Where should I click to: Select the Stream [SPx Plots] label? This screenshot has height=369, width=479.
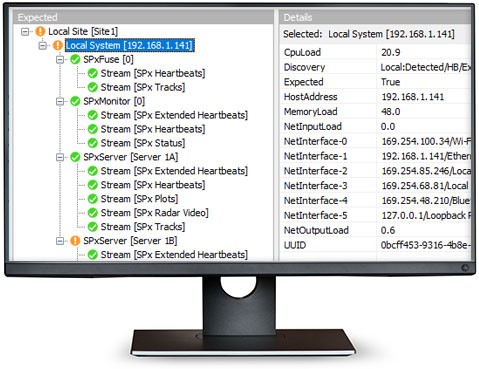pos(139,199)
